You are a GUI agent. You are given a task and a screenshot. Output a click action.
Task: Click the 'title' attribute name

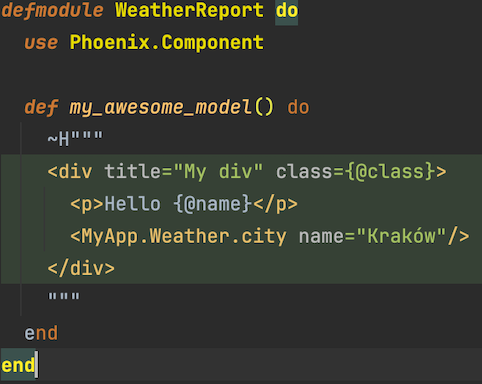[x=133, y=172]
